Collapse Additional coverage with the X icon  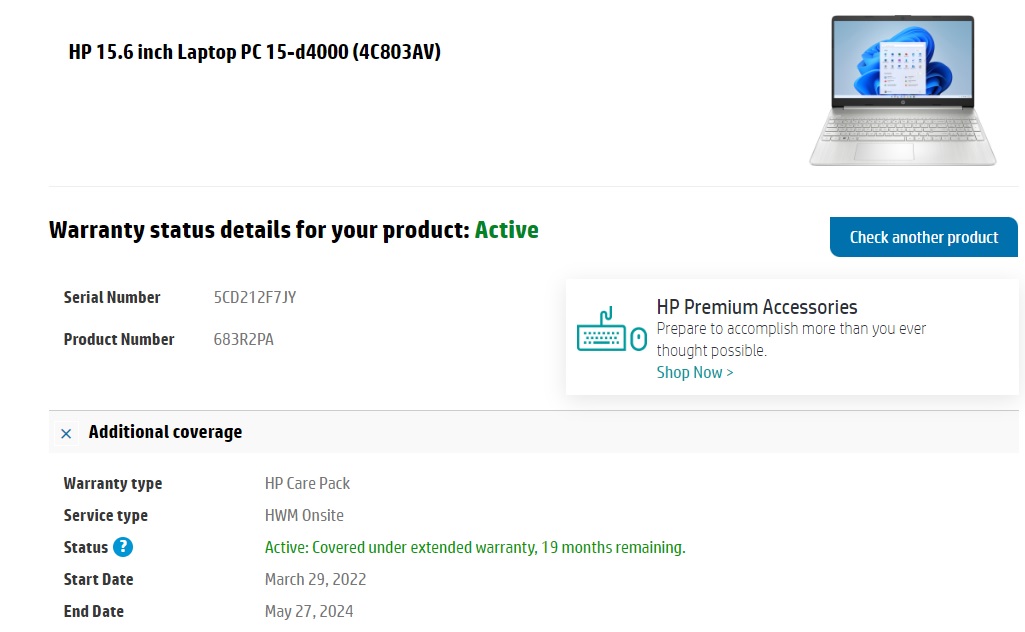[66, 433]
